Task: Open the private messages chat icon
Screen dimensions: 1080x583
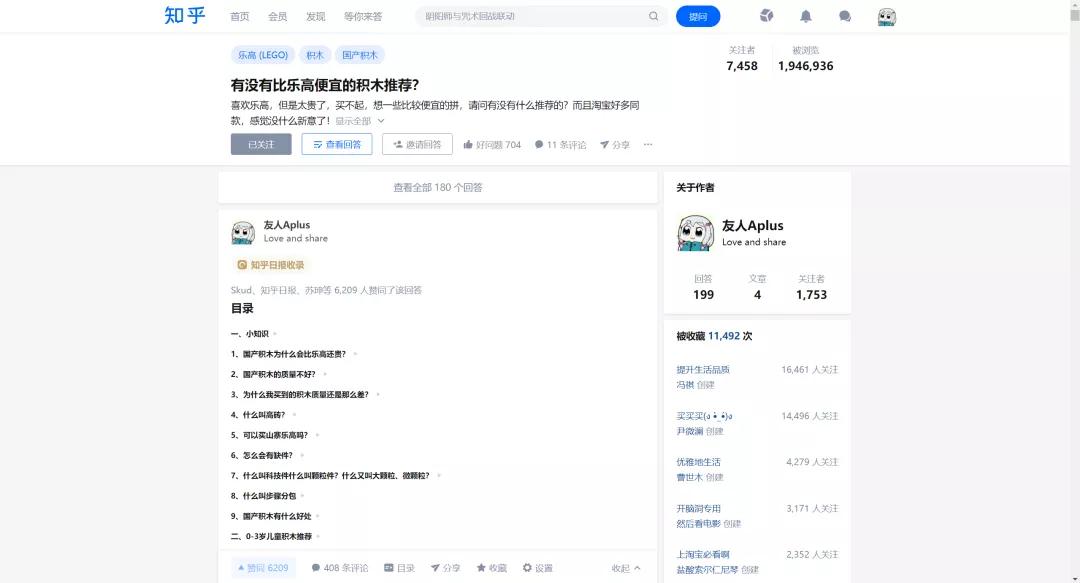Action: pos(844,16)
